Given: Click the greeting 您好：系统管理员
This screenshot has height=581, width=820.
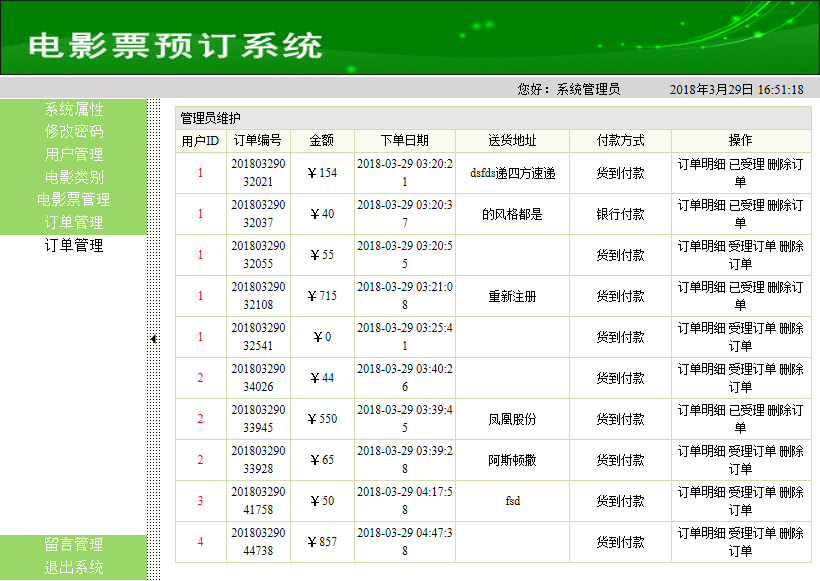Looking at the screenshot, I should pyautogui.click(x=568, y=89).
